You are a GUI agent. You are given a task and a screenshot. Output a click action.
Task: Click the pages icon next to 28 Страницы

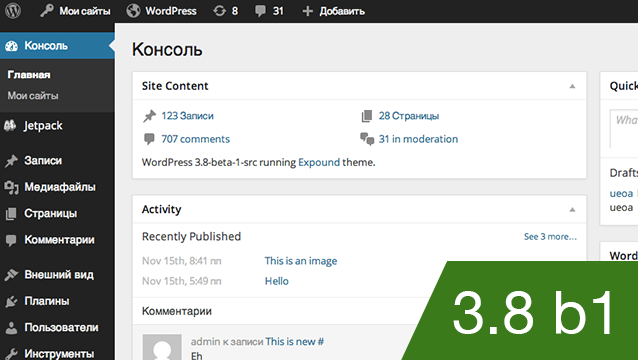367,116
